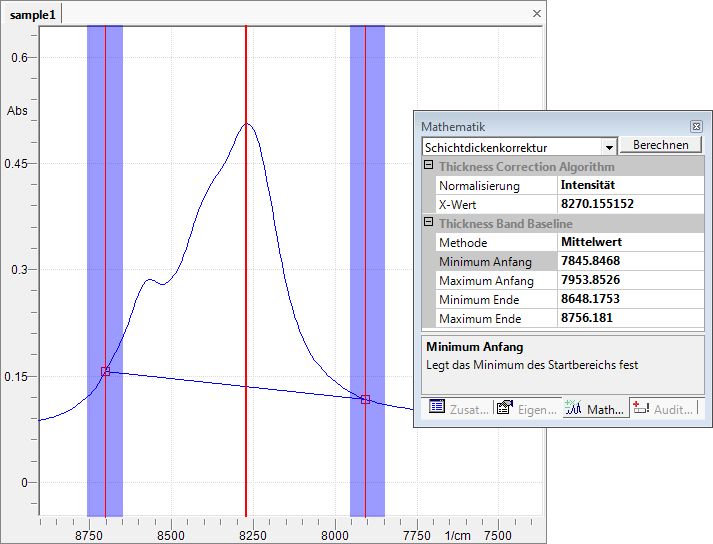Select the sample1 tab
The height and width of the screenshot is (544, 713).
pyautogui.click(x=33, y=14)
